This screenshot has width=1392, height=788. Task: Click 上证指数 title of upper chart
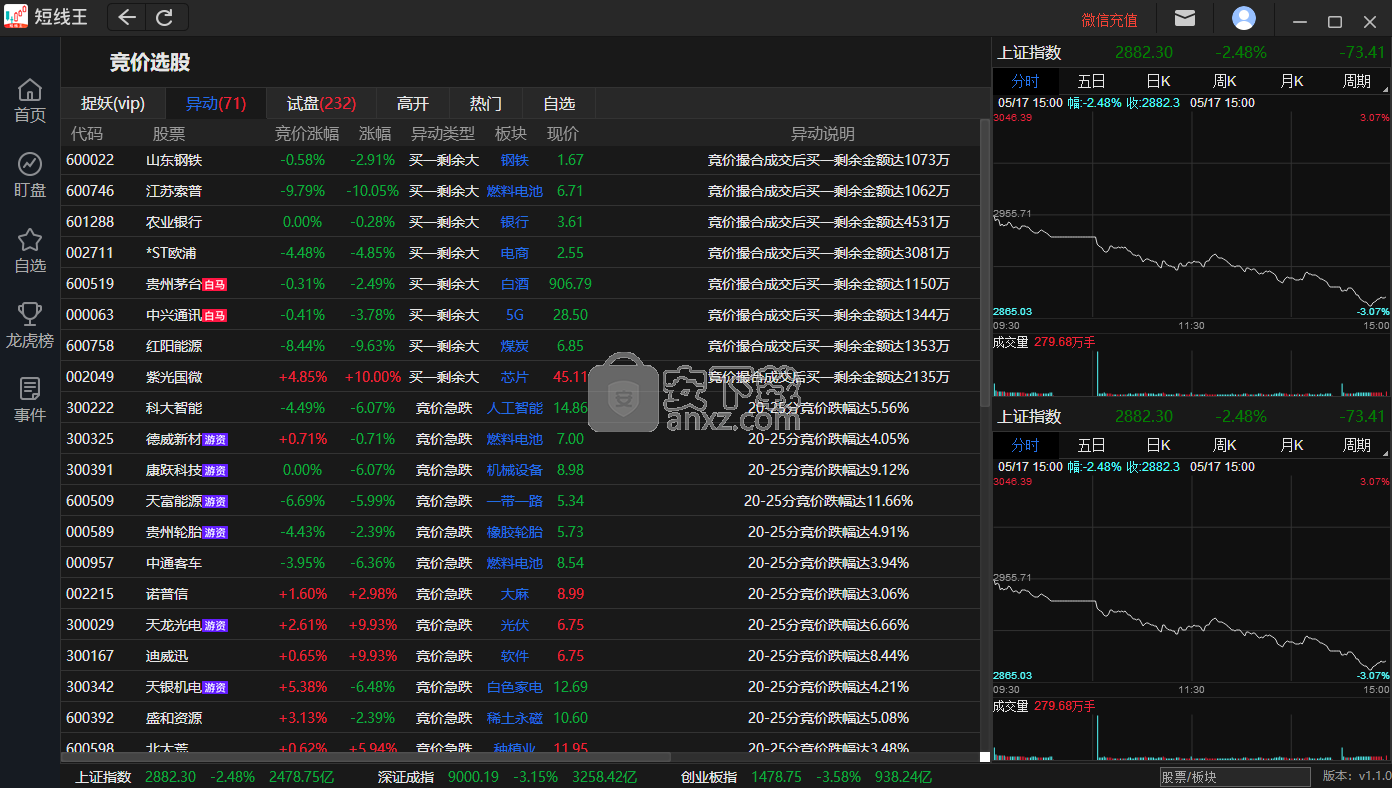[x=1029, y=53]
